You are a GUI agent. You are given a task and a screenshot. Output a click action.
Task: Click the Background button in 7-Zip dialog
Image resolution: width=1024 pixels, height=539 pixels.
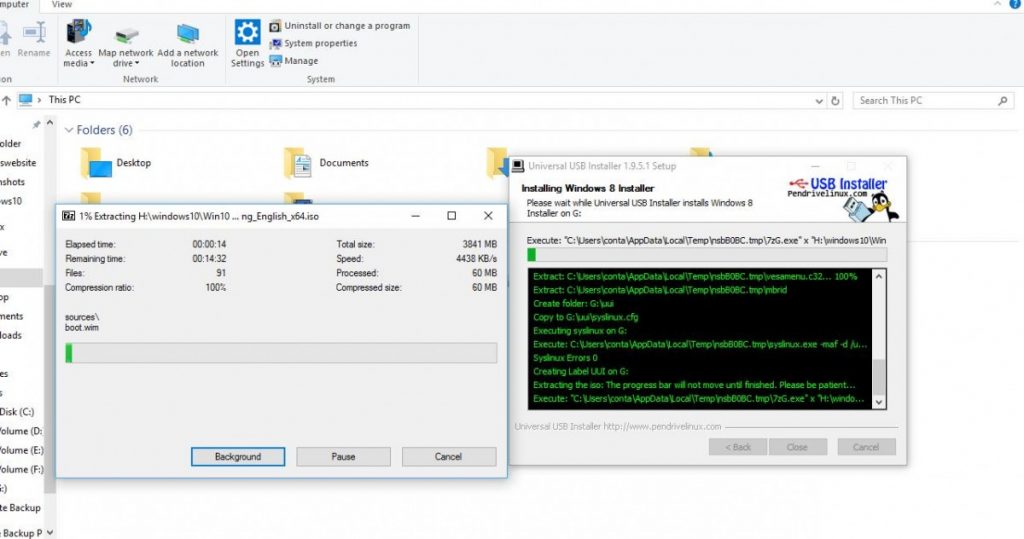237,457
